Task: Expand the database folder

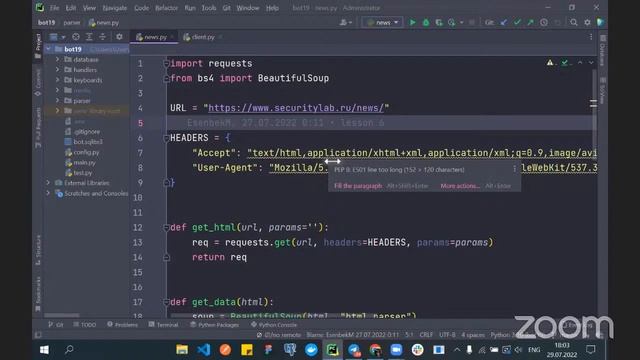Action: pos(58,59)
